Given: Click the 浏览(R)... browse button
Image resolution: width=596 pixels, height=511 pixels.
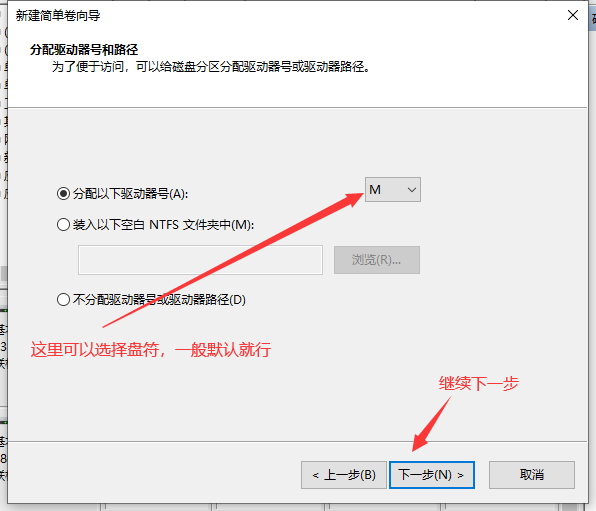Looking at the screenshot, I should (x=377, y=260).
